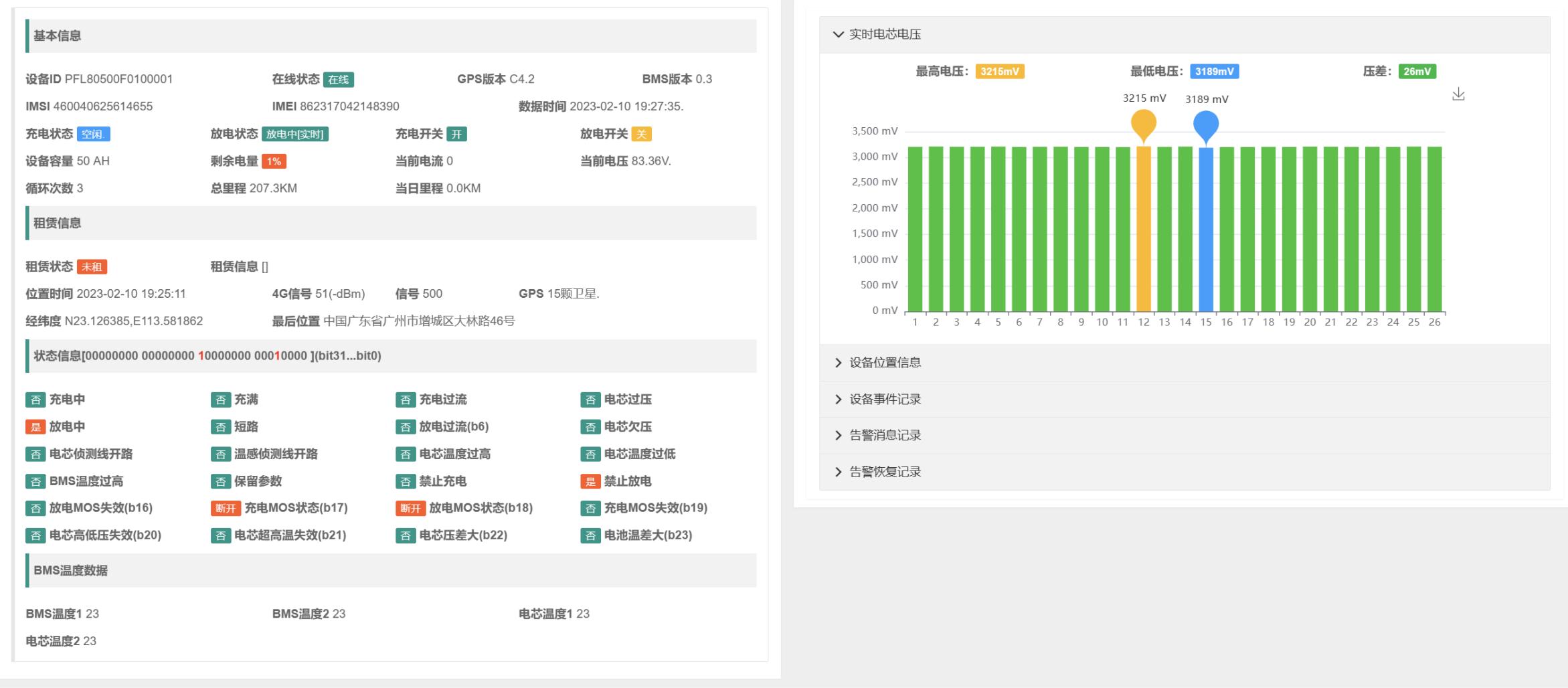Click the 否 flag beside 电池温差大(b23)
The image size is (1568, 688).
point(590,535)
